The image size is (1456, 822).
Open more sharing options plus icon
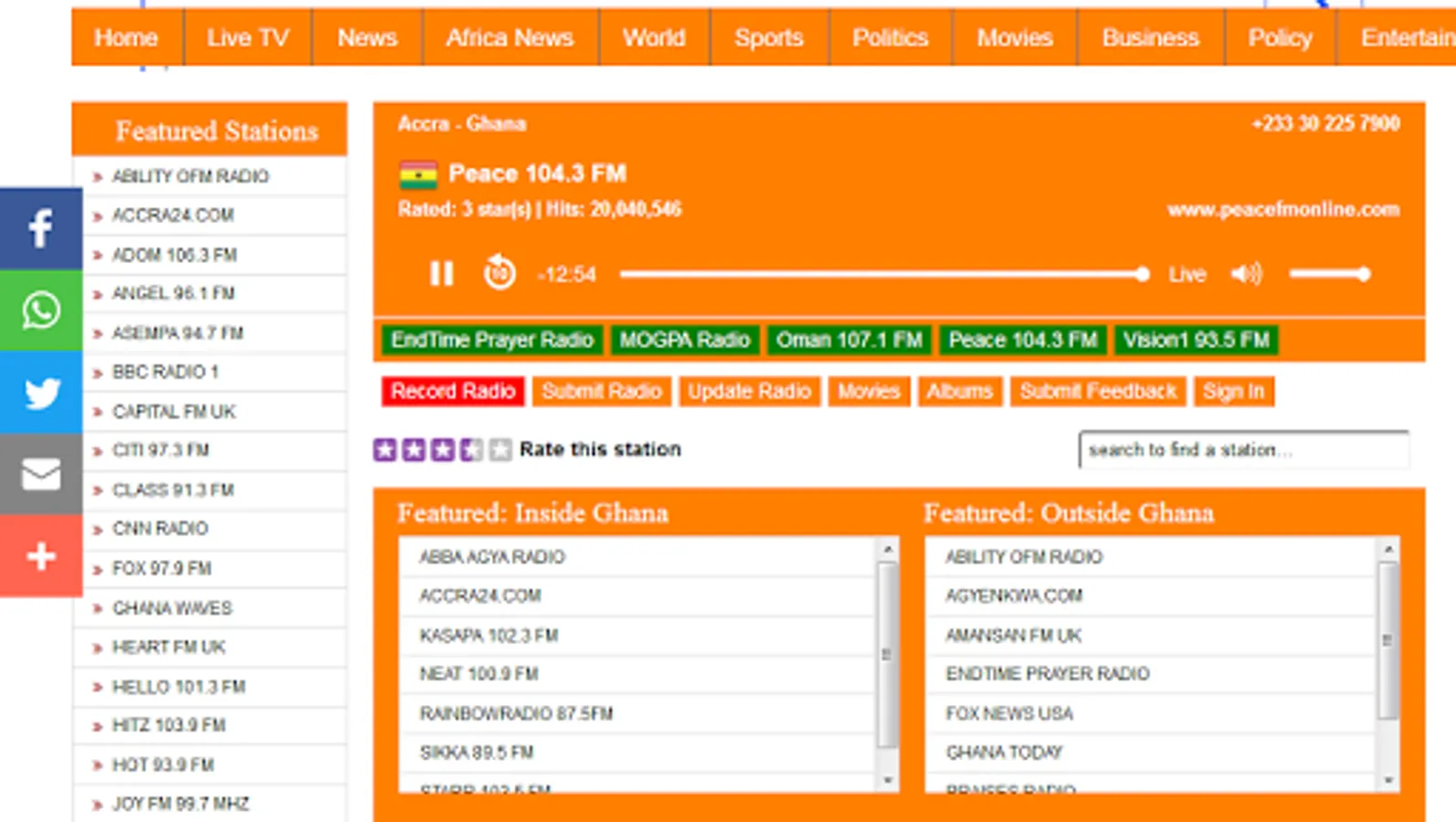pos(41,555)
